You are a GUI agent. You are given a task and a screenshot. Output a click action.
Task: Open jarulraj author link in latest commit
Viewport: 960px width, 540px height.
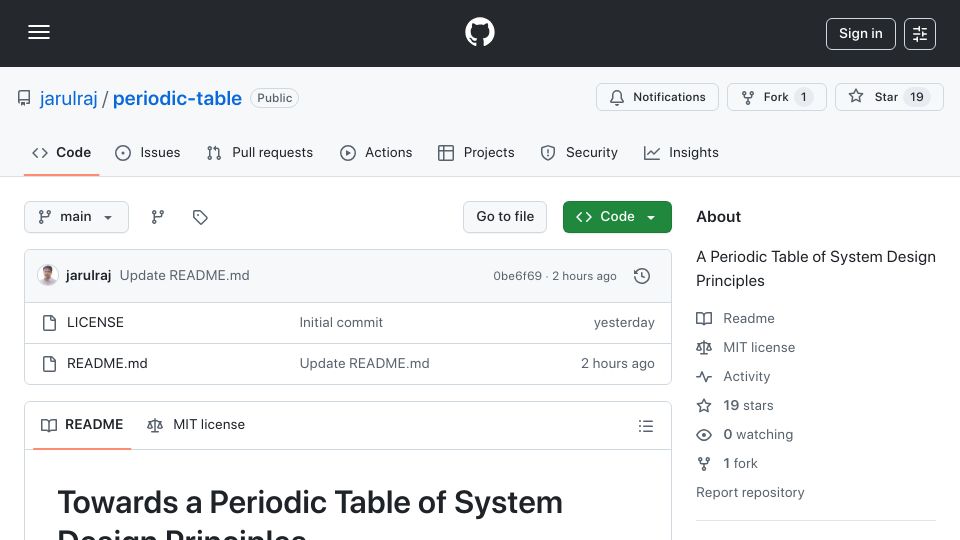coord(89,276)
